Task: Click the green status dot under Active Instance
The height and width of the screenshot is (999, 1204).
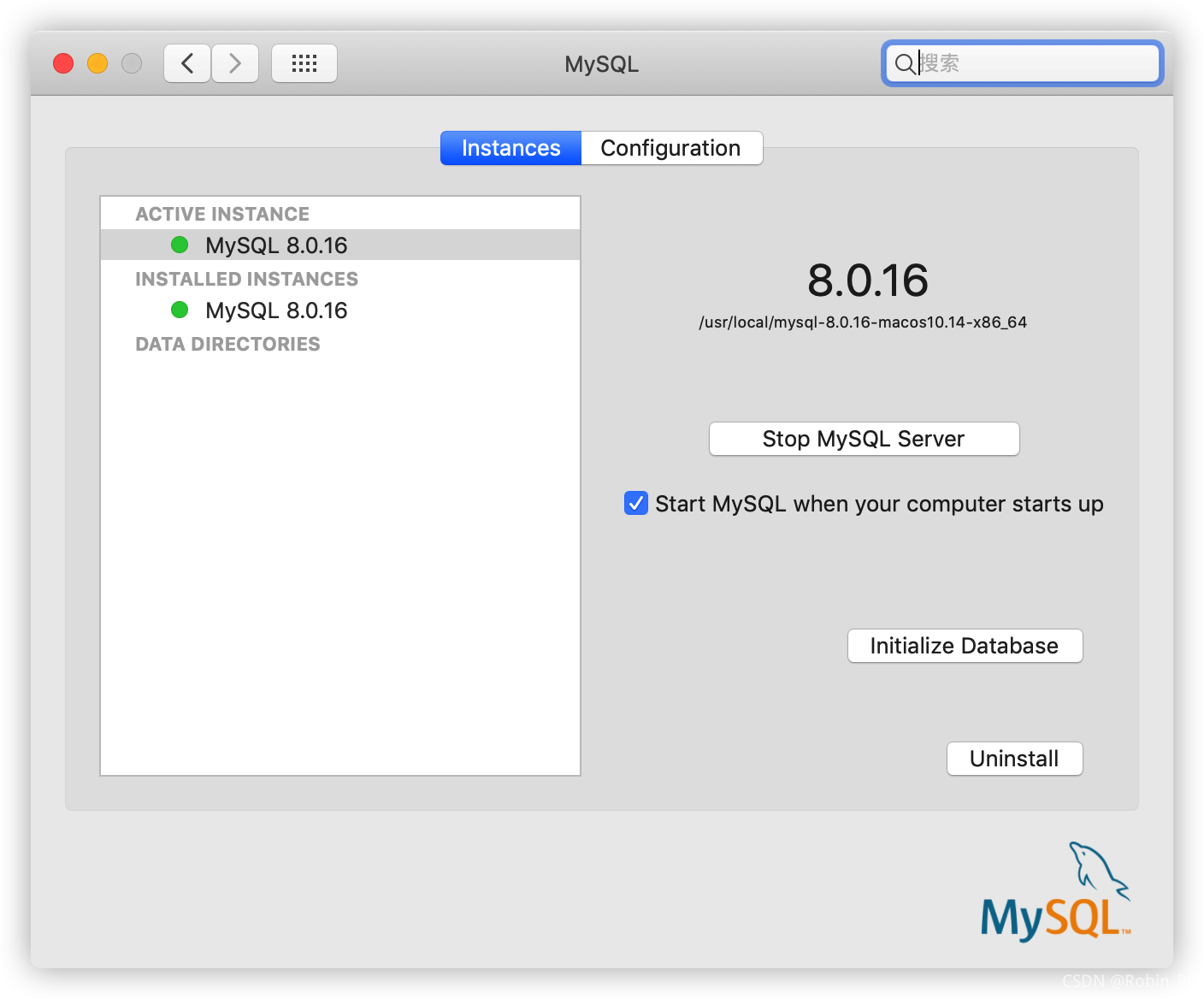Action: [x=180, y=245]
